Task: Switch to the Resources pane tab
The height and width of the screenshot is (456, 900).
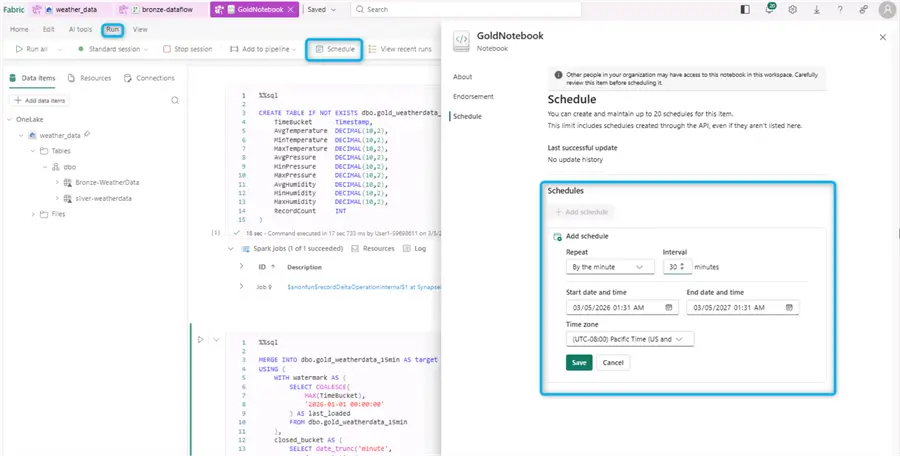Action: [89, 78]
